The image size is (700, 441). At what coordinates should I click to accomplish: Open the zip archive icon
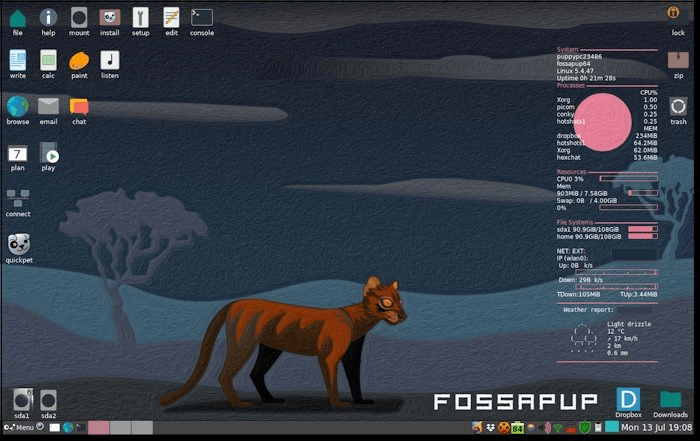click(x=678, y=60)
